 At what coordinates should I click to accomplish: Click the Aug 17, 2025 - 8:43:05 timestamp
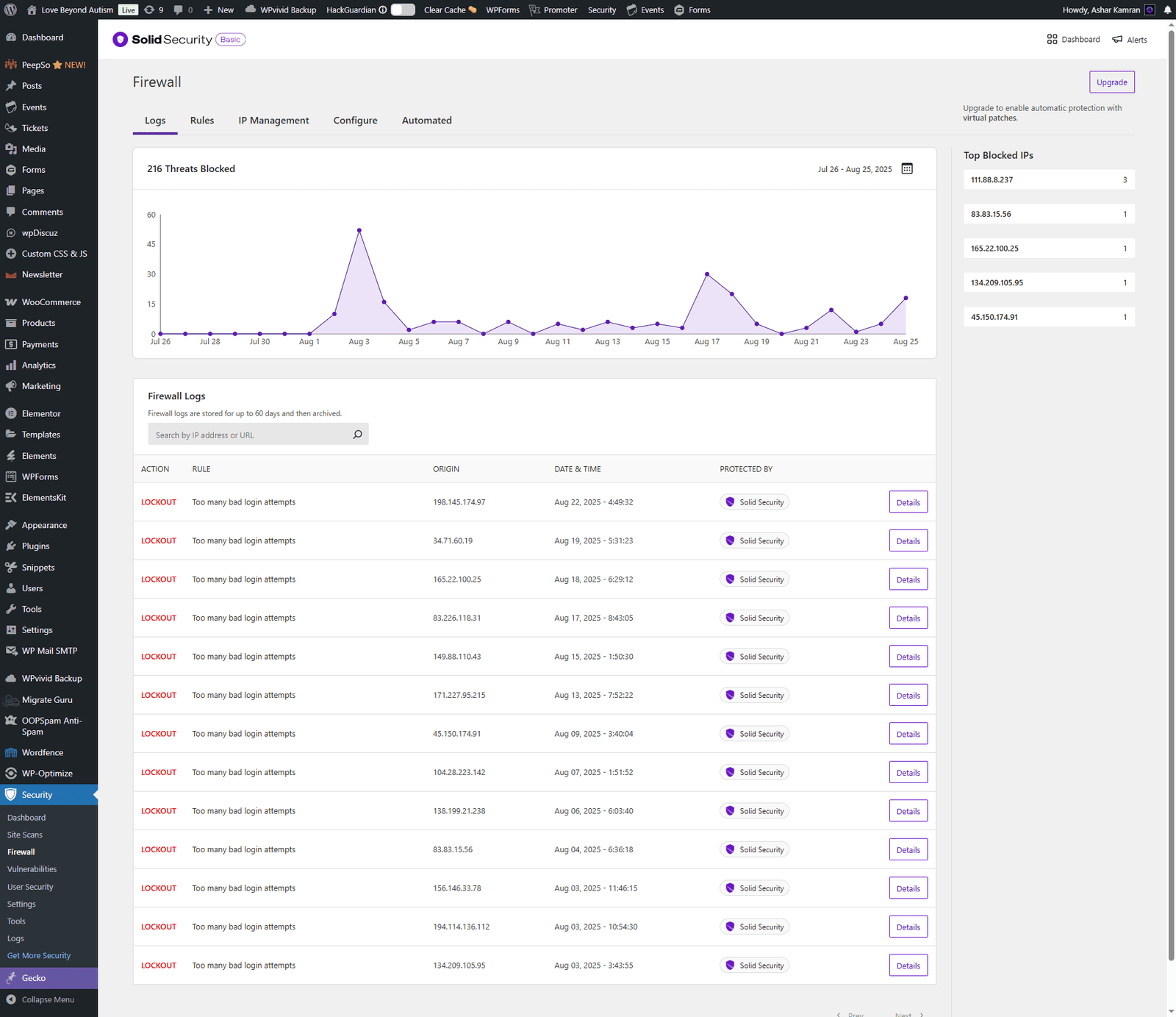pyautogui.click(x=594, y=618)
